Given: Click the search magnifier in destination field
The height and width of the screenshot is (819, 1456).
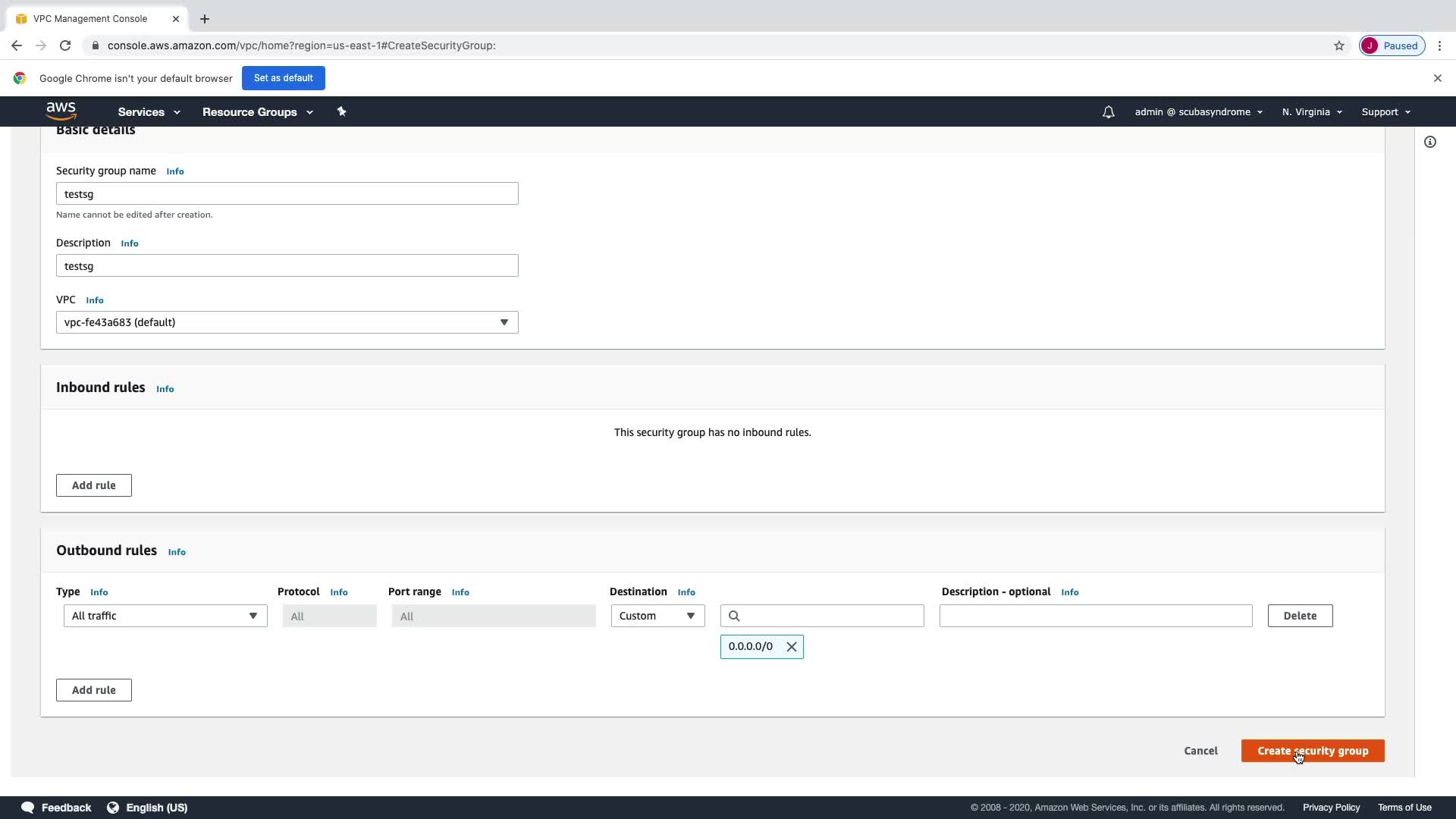Looking at the screenshot, I should [734, 616].
